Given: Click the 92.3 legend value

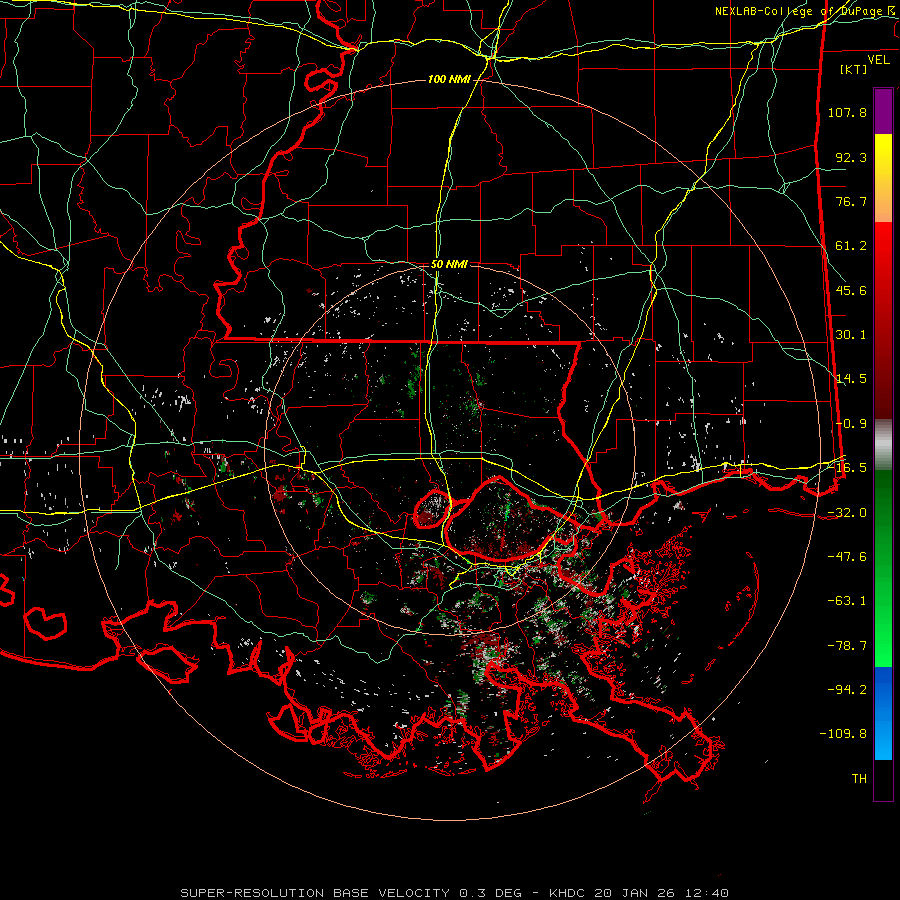Looking at the screenshot, I should click(x=851, y=157).
